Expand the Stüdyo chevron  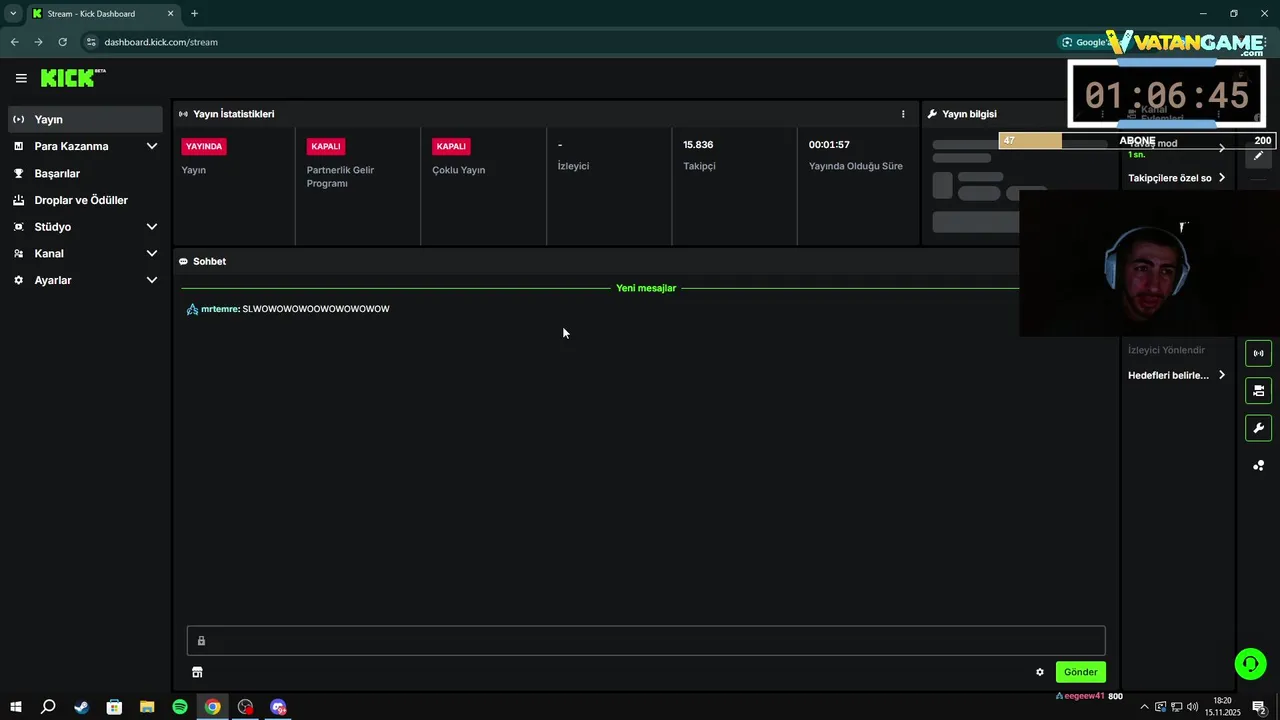tap(152, 227)
